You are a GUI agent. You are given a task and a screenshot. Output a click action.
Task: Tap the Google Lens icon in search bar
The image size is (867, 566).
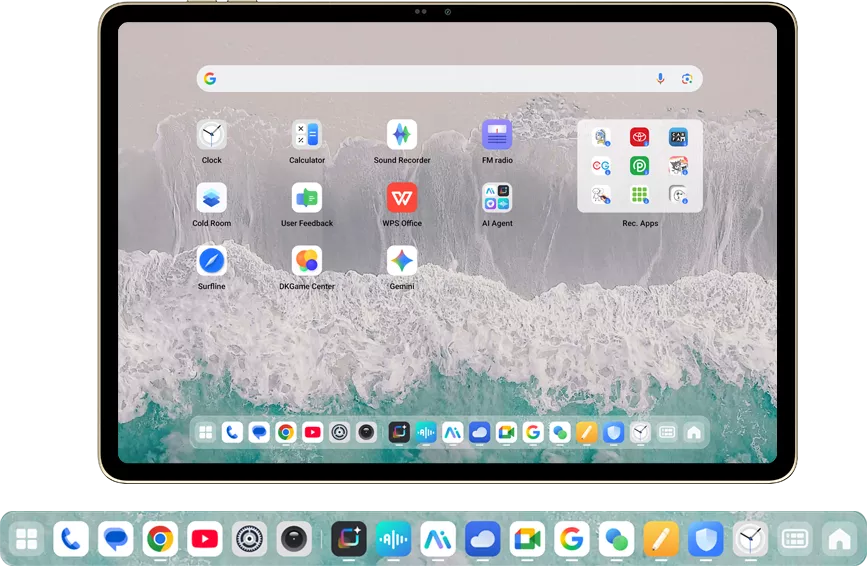(687, 79)
